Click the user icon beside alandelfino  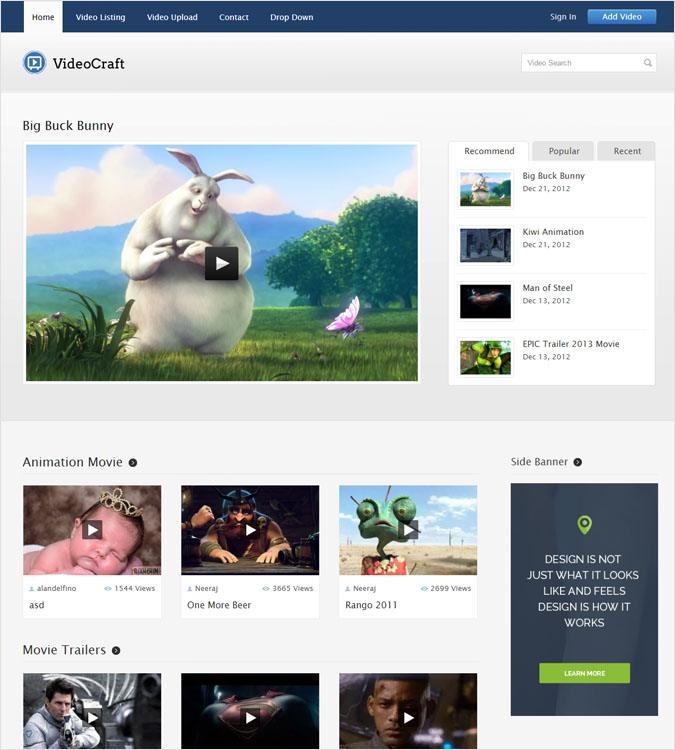tap(32, 589)
